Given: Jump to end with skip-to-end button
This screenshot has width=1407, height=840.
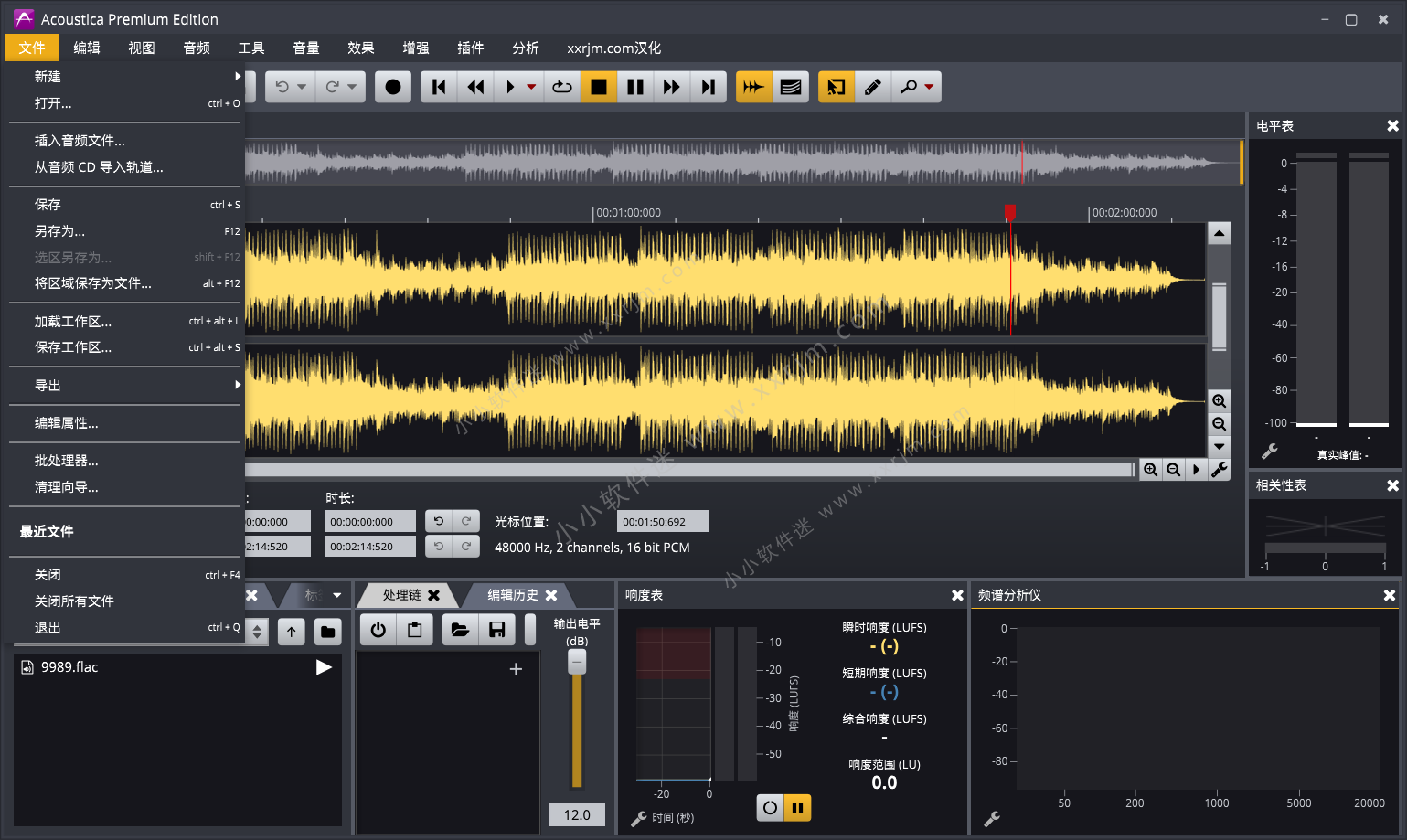Looking at the screenshot, I should coord(709,87).
